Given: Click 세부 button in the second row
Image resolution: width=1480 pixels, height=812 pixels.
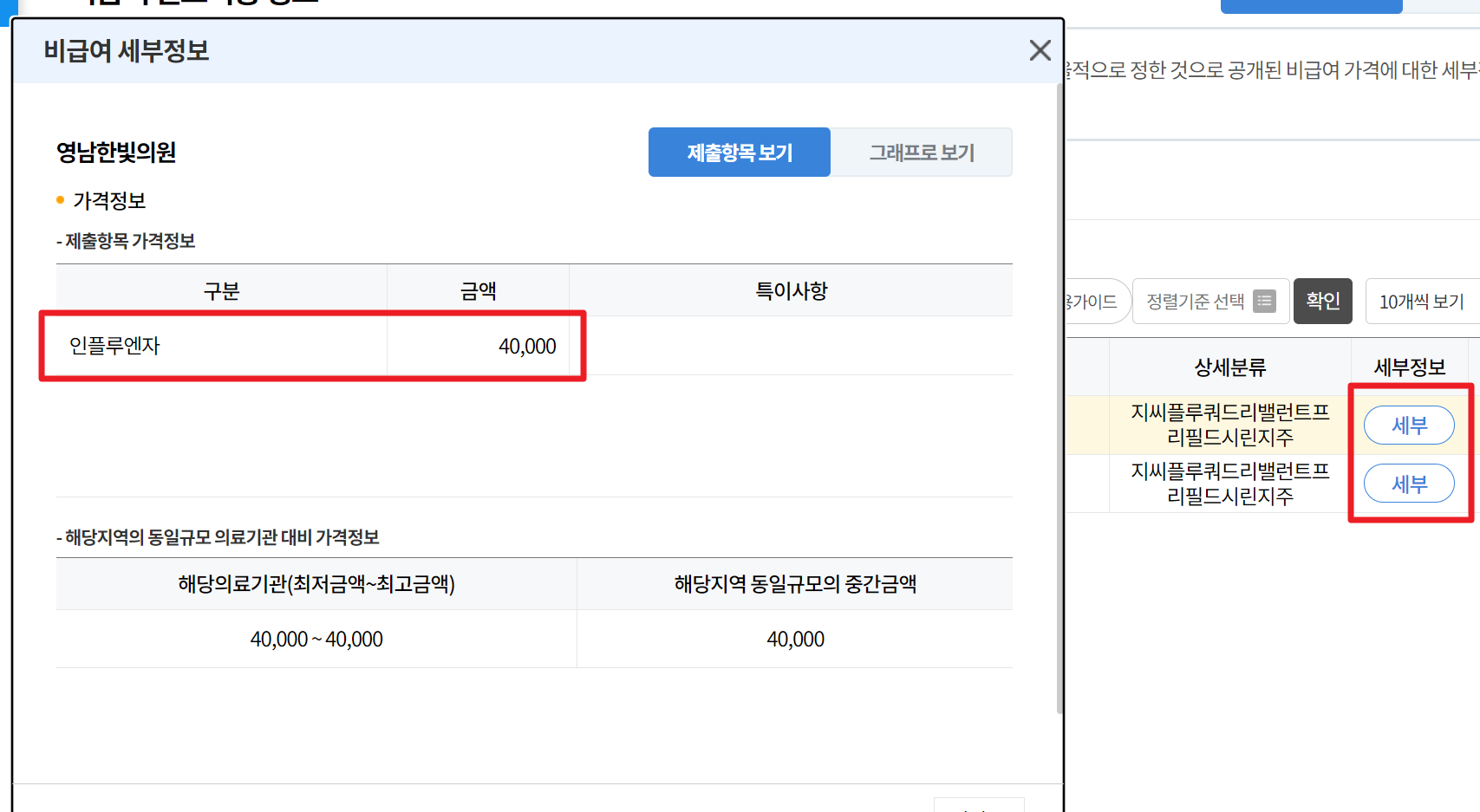Looking at the screenshot, I should [1409, 484].
